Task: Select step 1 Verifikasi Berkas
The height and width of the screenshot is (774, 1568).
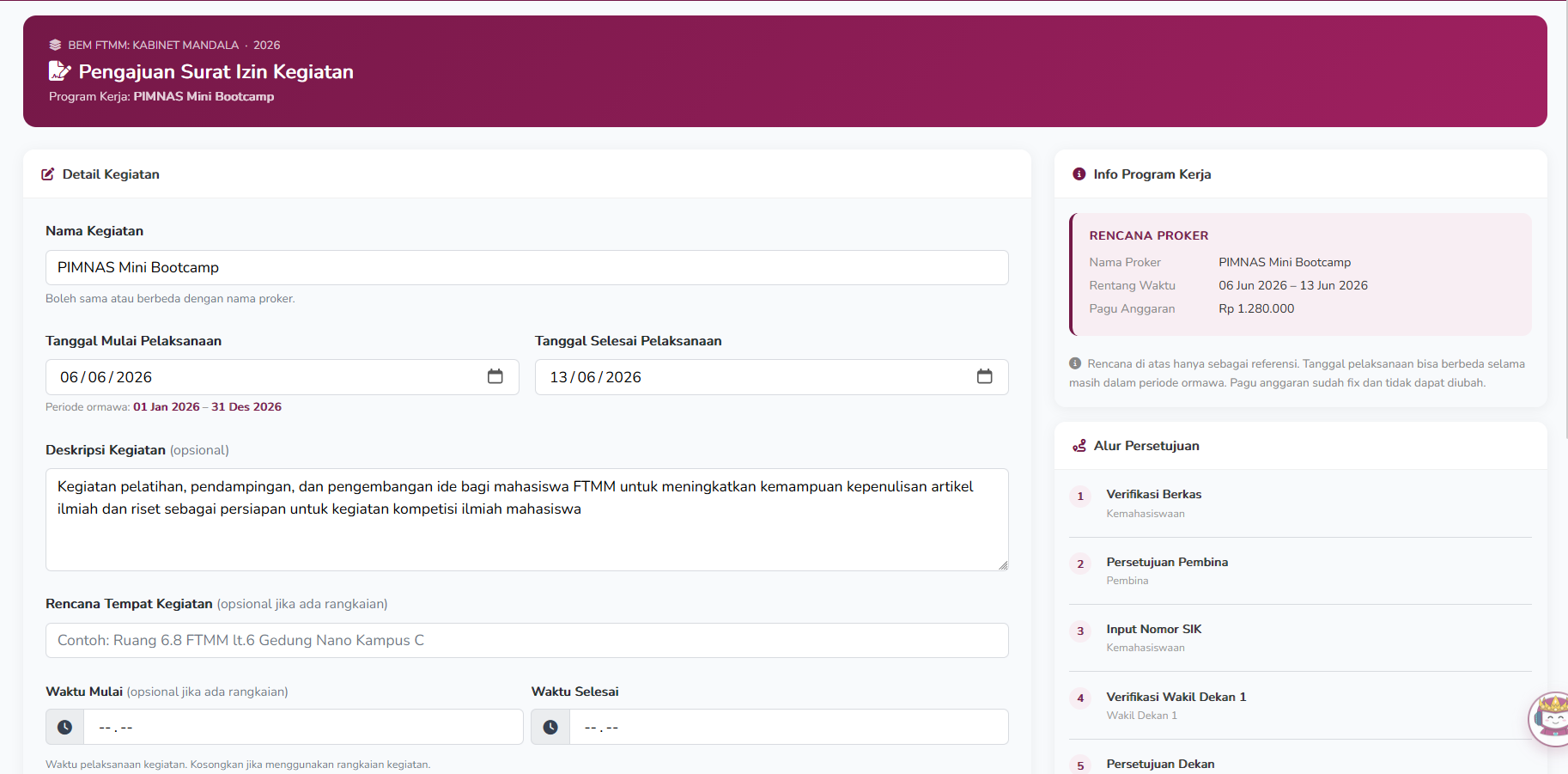Action: point(1300,503)
